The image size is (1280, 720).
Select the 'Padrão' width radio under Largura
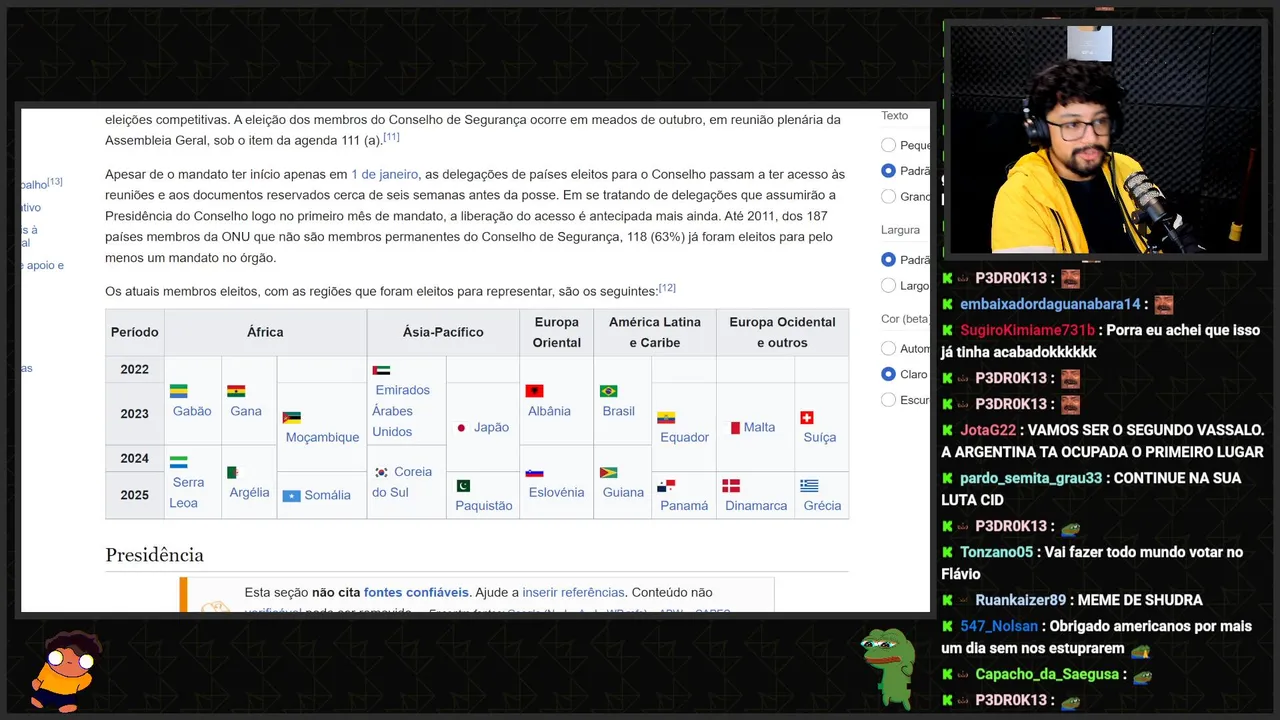(x=888, y=260)
